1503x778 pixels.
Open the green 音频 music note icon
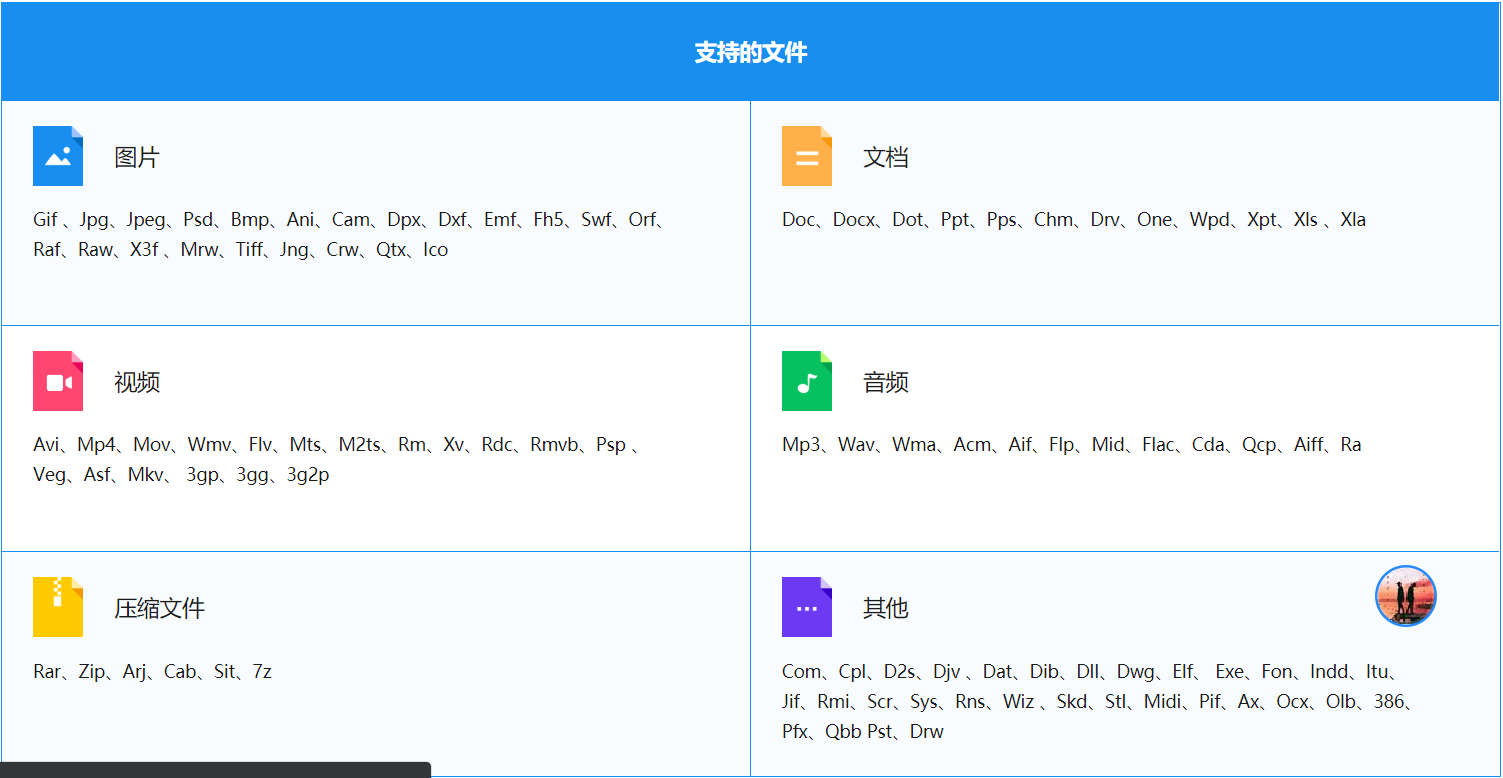tap(806, 381)
